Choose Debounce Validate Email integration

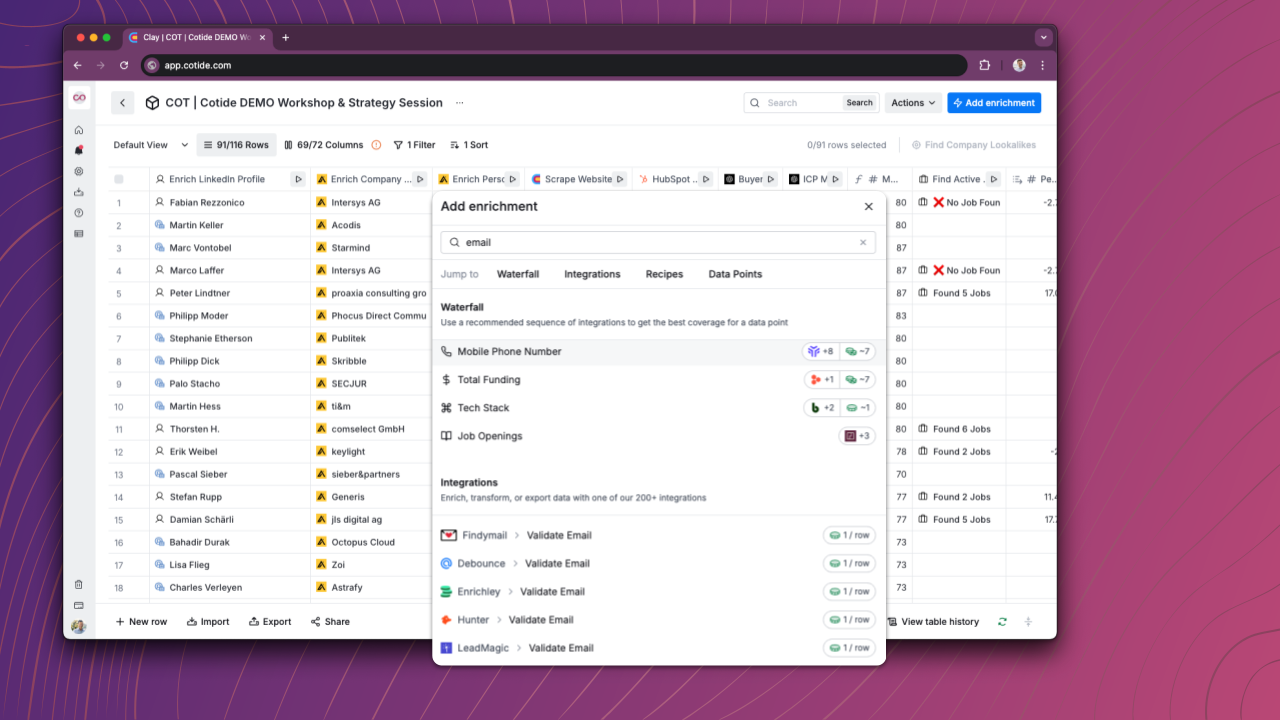coord(659,563)
